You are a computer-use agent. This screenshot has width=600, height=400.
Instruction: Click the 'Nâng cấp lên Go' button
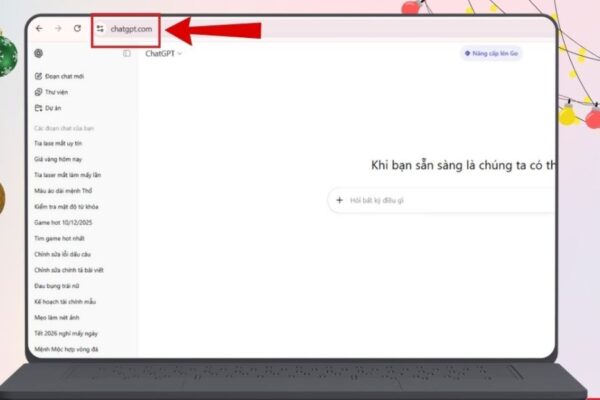point(491,53)
